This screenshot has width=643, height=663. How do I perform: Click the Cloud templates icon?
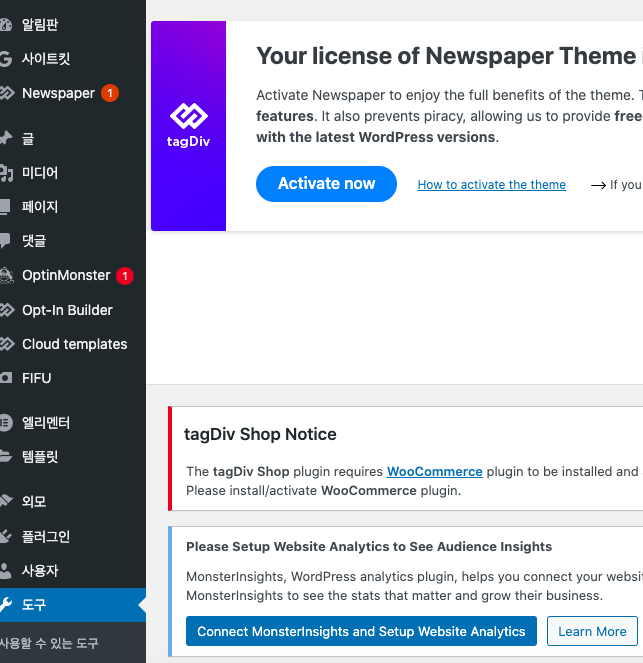tap(6, 344)
